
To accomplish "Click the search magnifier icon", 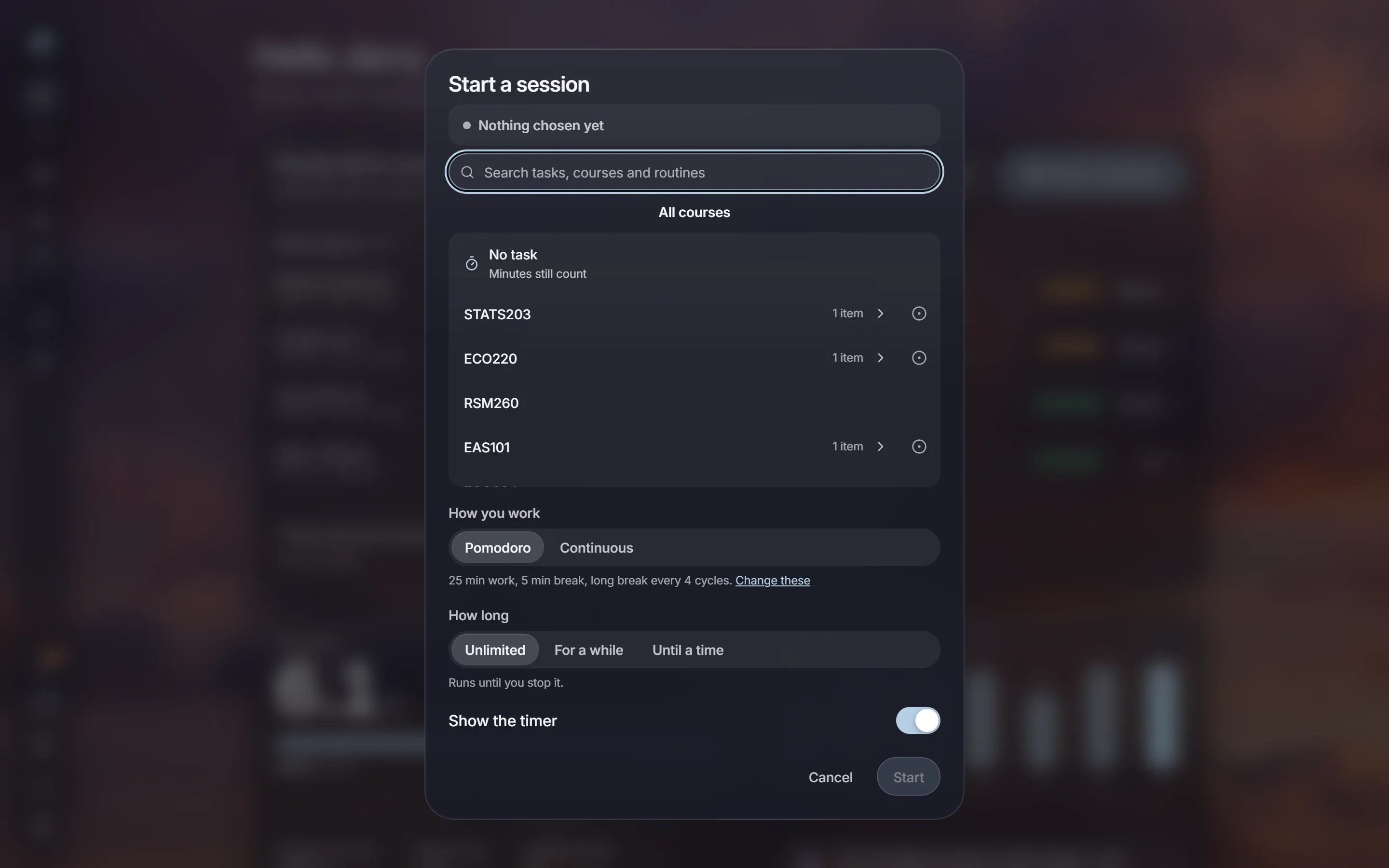I will pos(467,172).
